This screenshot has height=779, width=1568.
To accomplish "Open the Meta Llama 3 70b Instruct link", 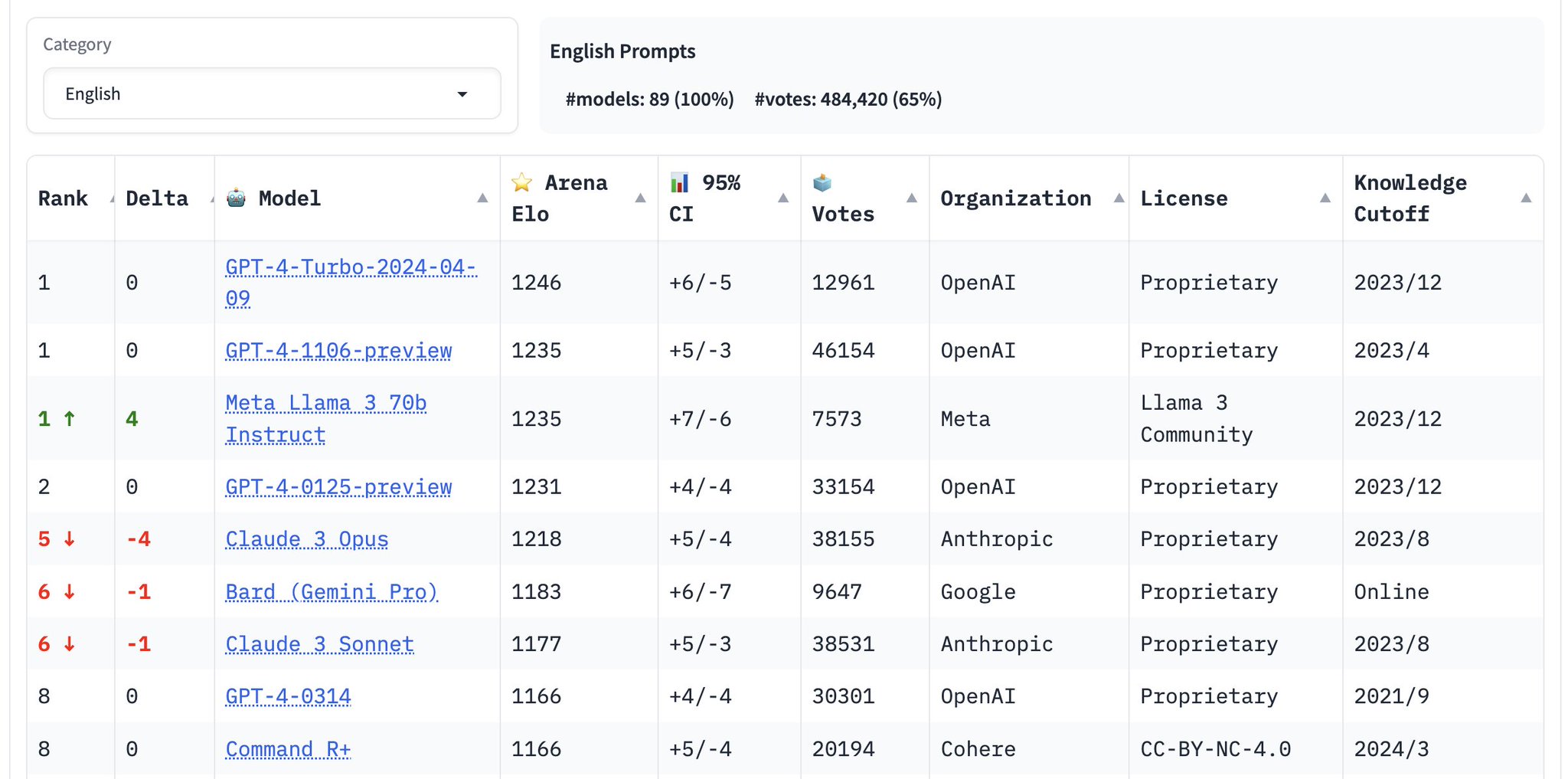I will [x=325, y=418].
